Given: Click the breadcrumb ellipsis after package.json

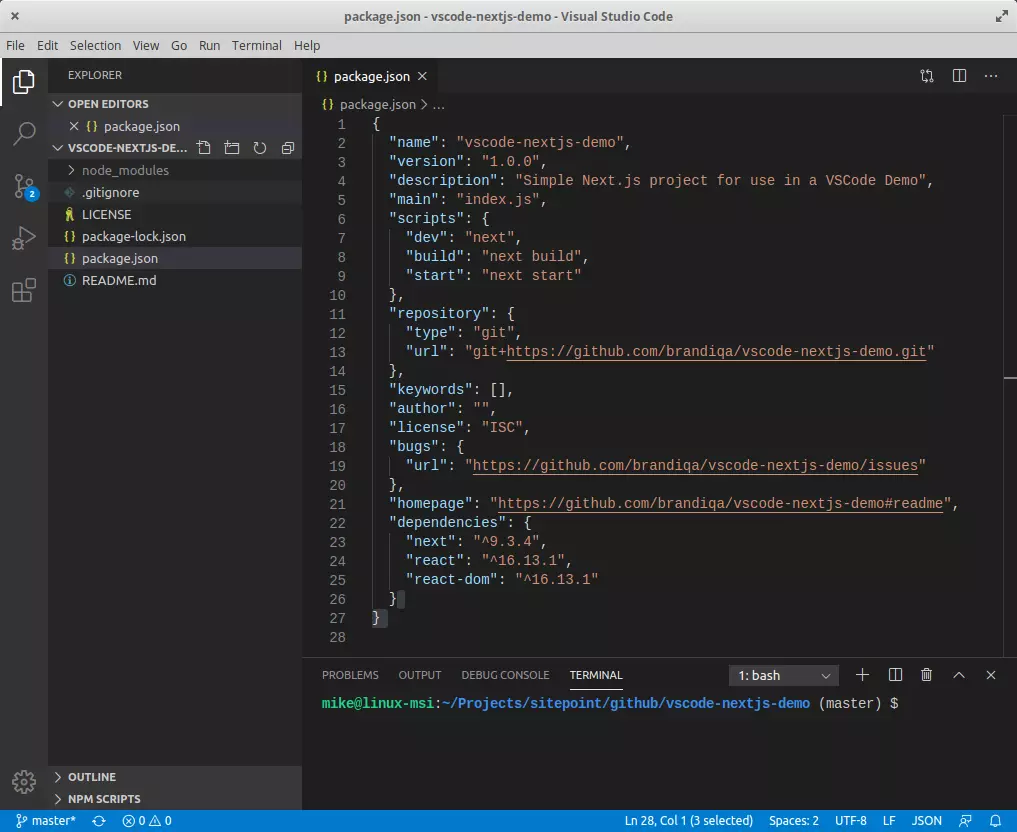Looking at the screenshot, I should coord(438,104).
